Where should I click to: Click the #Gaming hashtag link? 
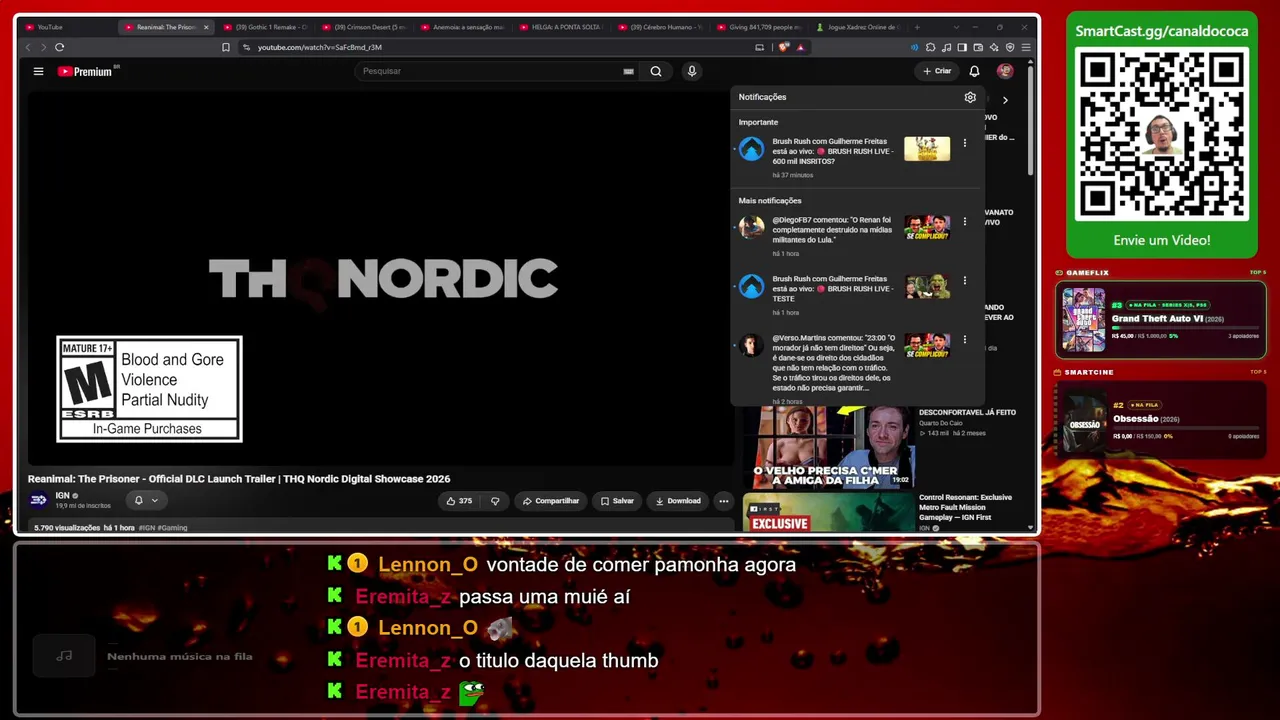click(x=172, y=528)
